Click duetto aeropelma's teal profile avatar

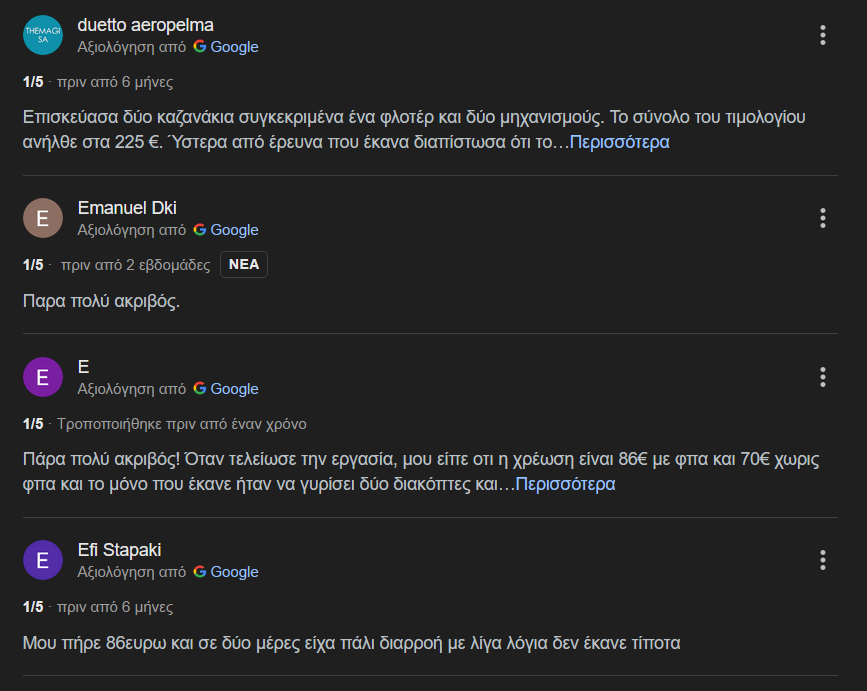[x=43, y=35]
